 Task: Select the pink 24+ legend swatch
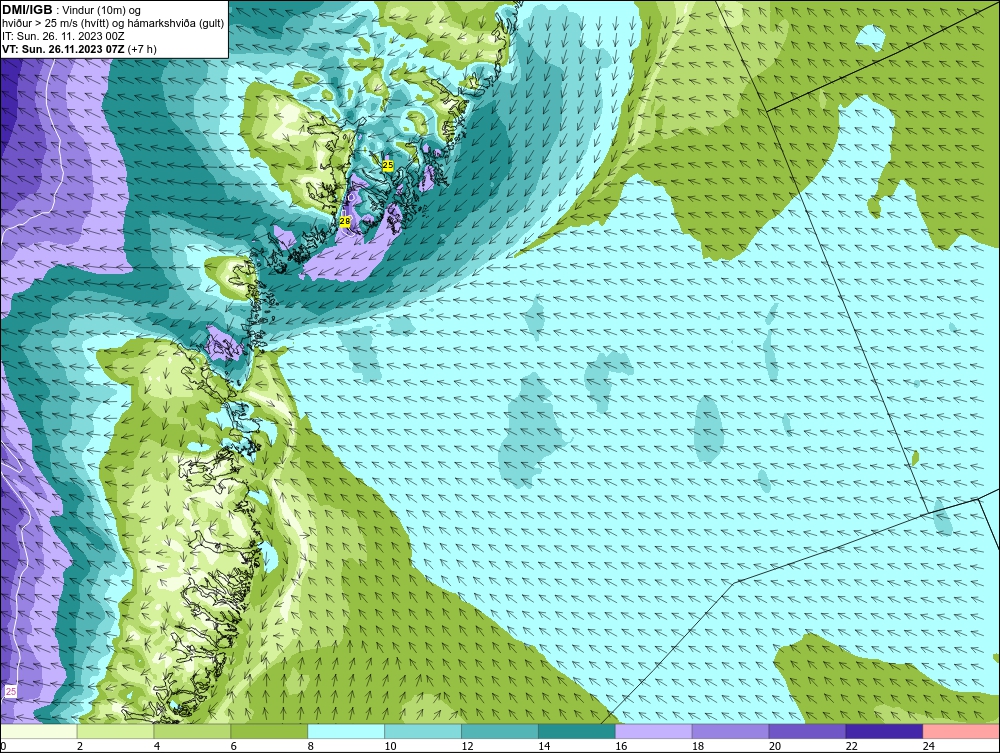pos(961,731)
